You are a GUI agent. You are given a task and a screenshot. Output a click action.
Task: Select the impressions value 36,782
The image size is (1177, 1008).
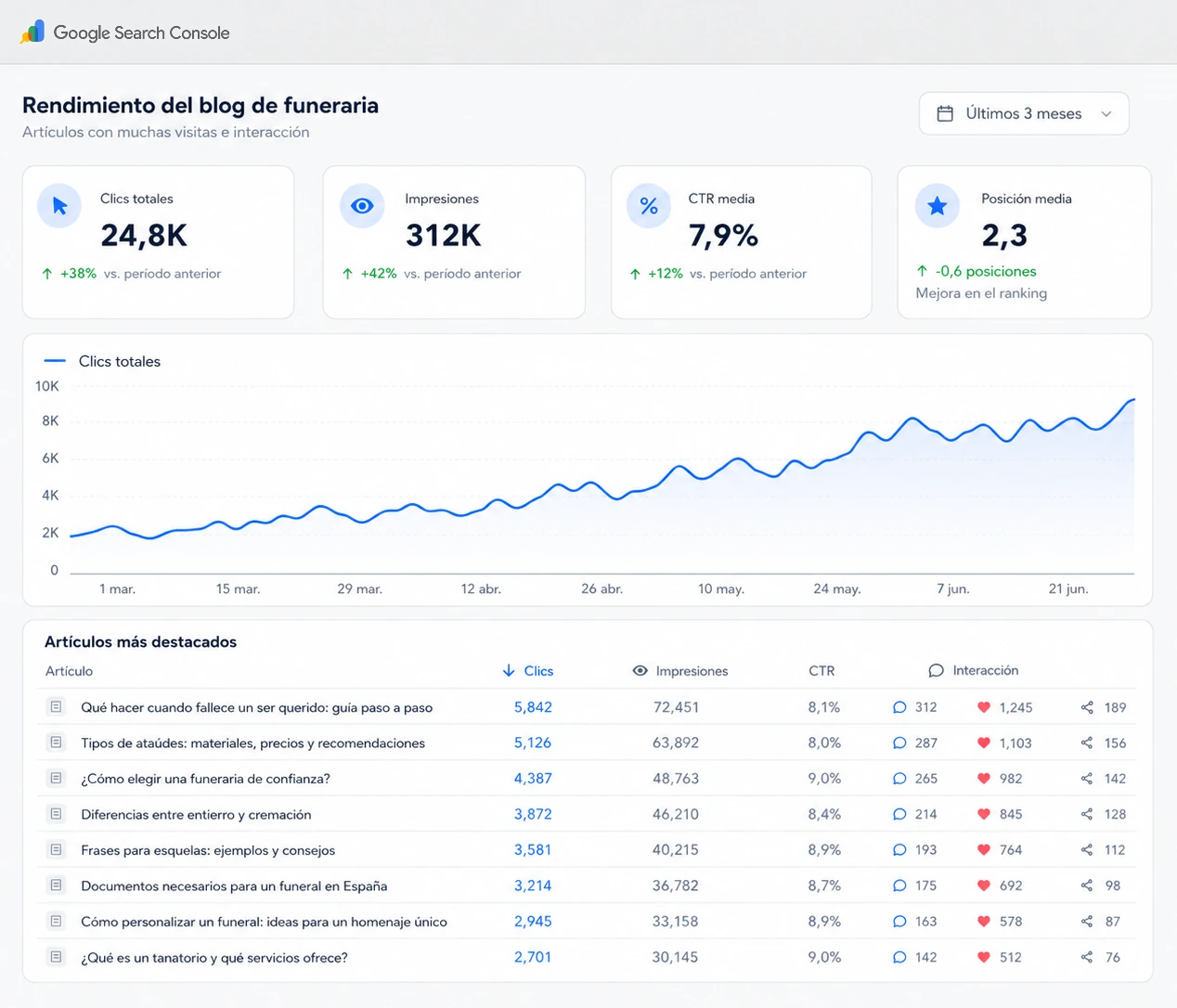(676, 886)
